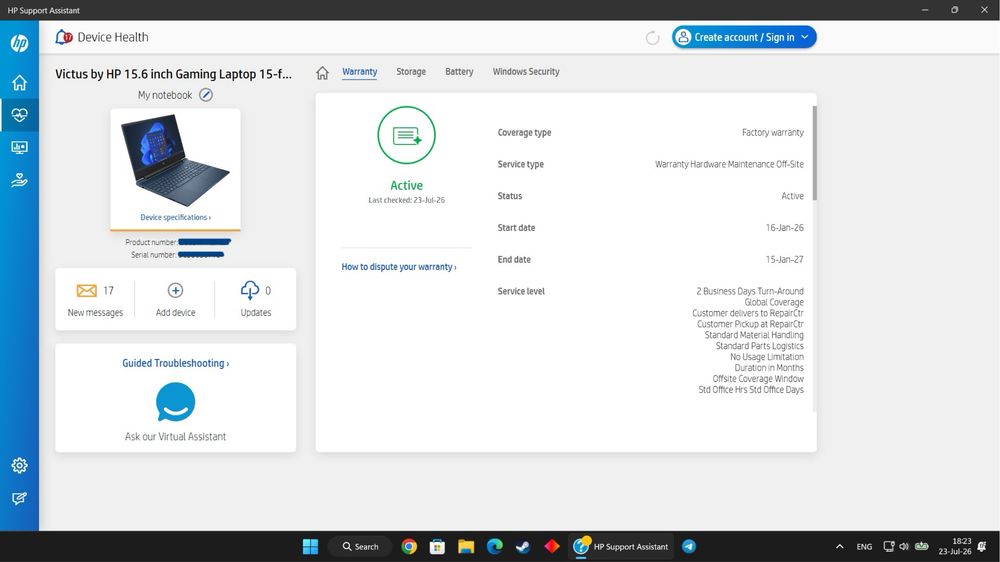Viewport: 1000px width, 562px height.
Task: Open the Windows Start button
Action: click(x=311, y=547)
